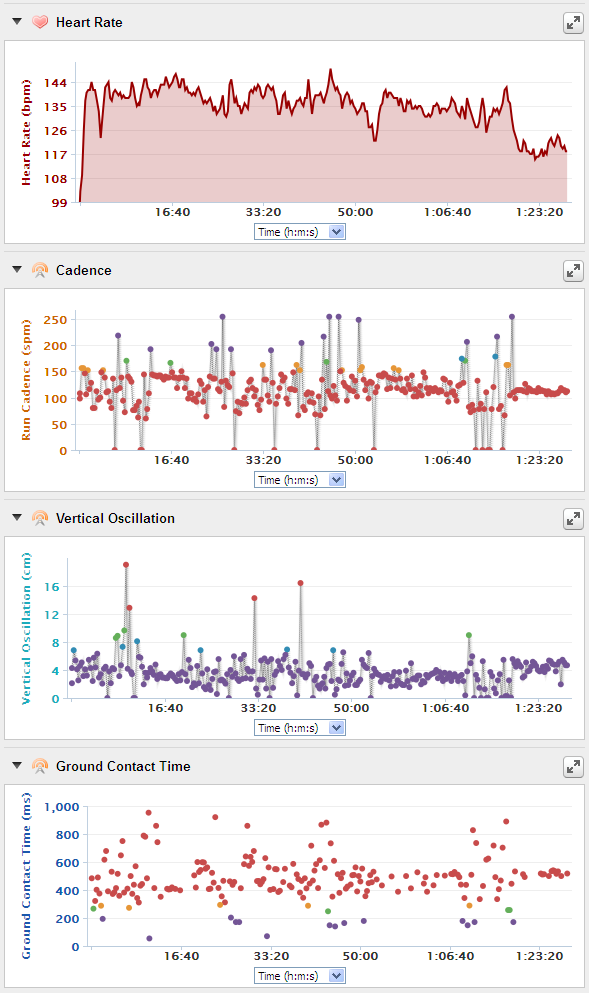Expand Cadence chart to full size
This screenshot has width=589, height=993.
click(573, 271)
